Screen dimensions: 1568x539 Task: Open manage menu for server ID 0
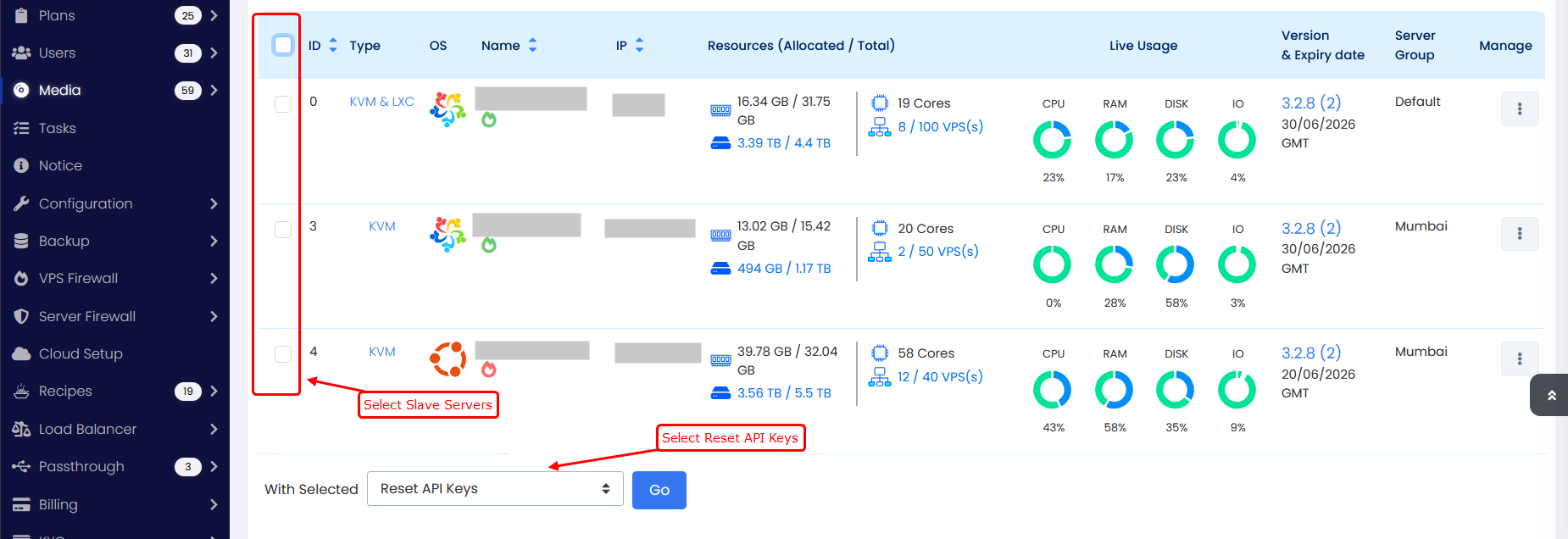1519,108
